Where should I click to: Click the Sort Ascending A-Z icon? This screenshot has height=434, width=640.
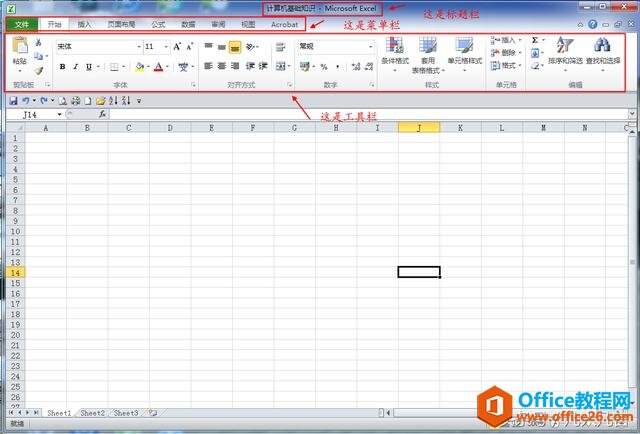pos(113,100)
